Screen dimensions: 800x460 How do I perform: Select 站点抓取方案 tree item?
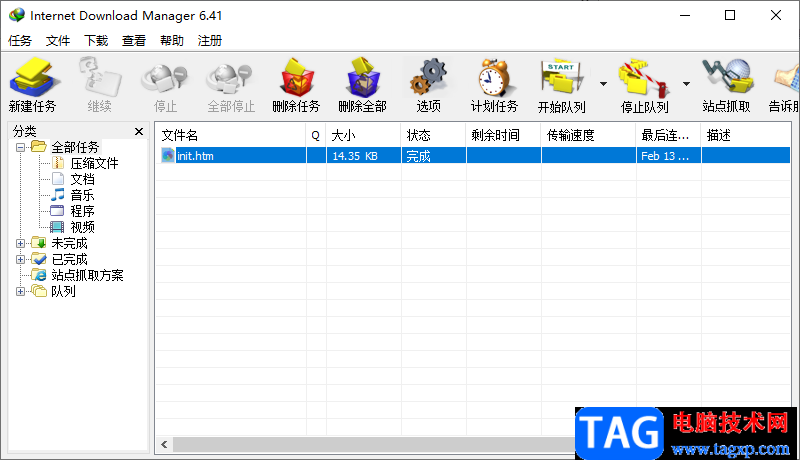[87, 275]
